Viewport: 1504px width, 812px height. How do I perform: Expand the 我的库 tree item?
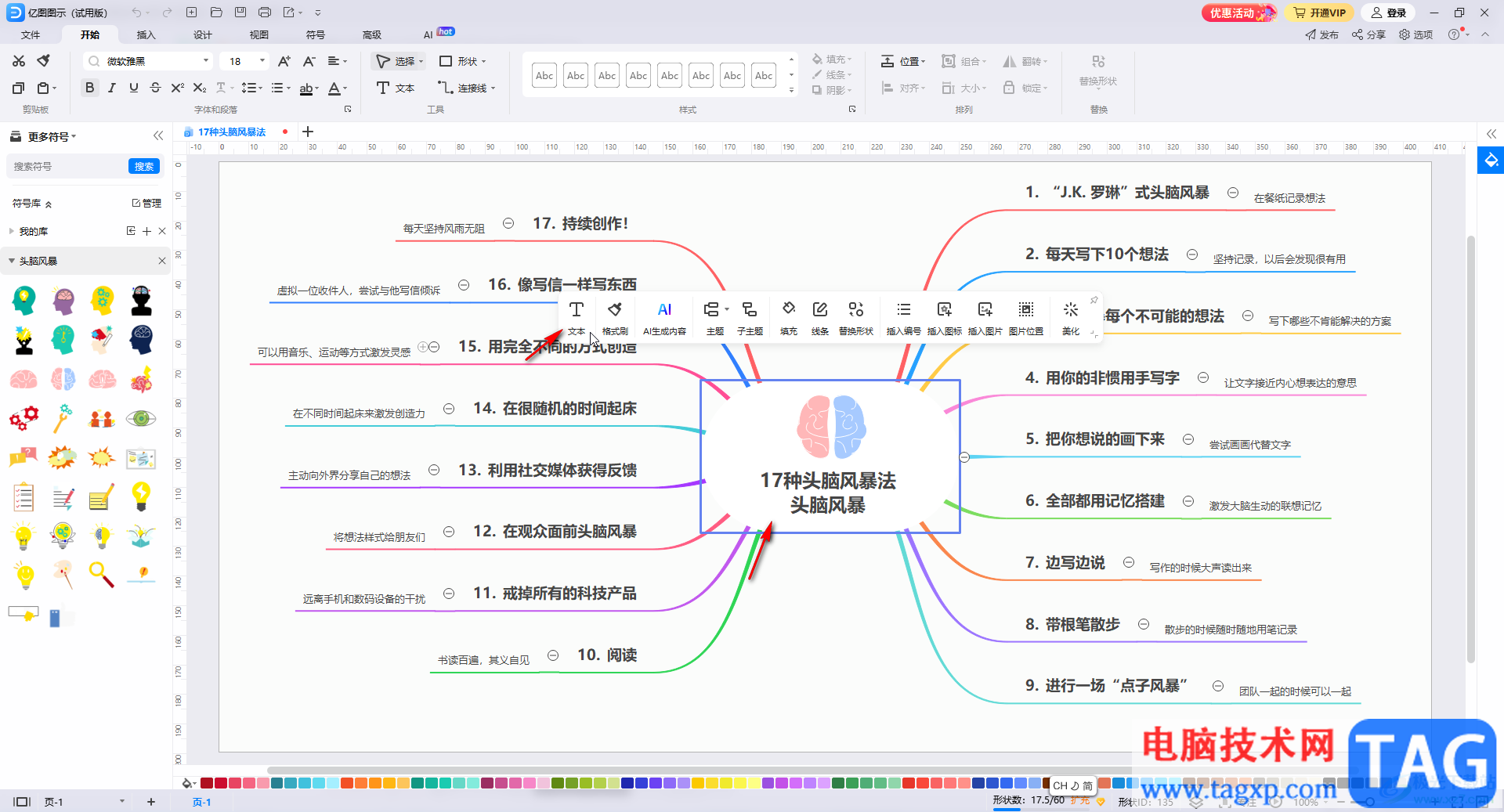coord(11,231)
